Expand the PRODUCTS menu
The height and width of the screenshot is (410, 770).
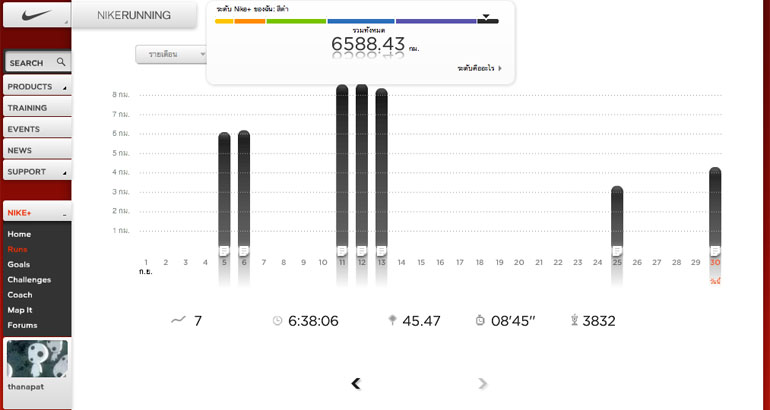pos(36,87)
